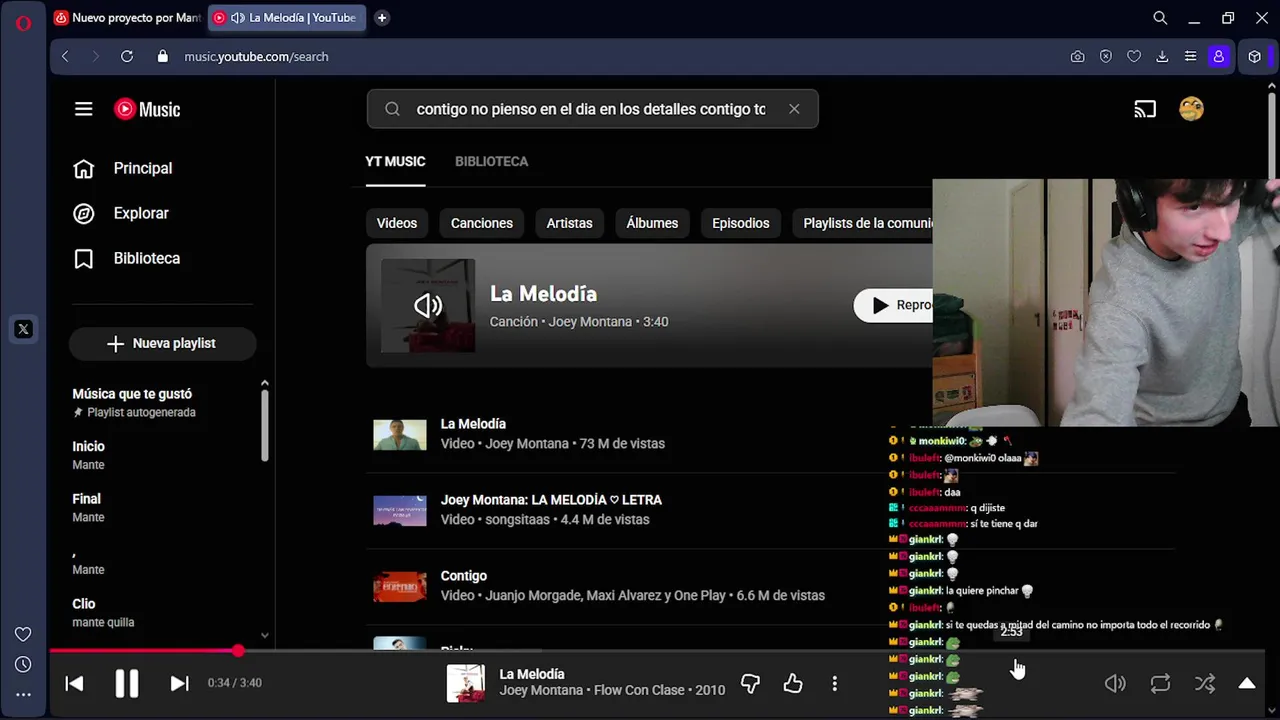Open the Joey Montana artist link in top result
This screenshot has height=720, width=1280.
point(590,322)
